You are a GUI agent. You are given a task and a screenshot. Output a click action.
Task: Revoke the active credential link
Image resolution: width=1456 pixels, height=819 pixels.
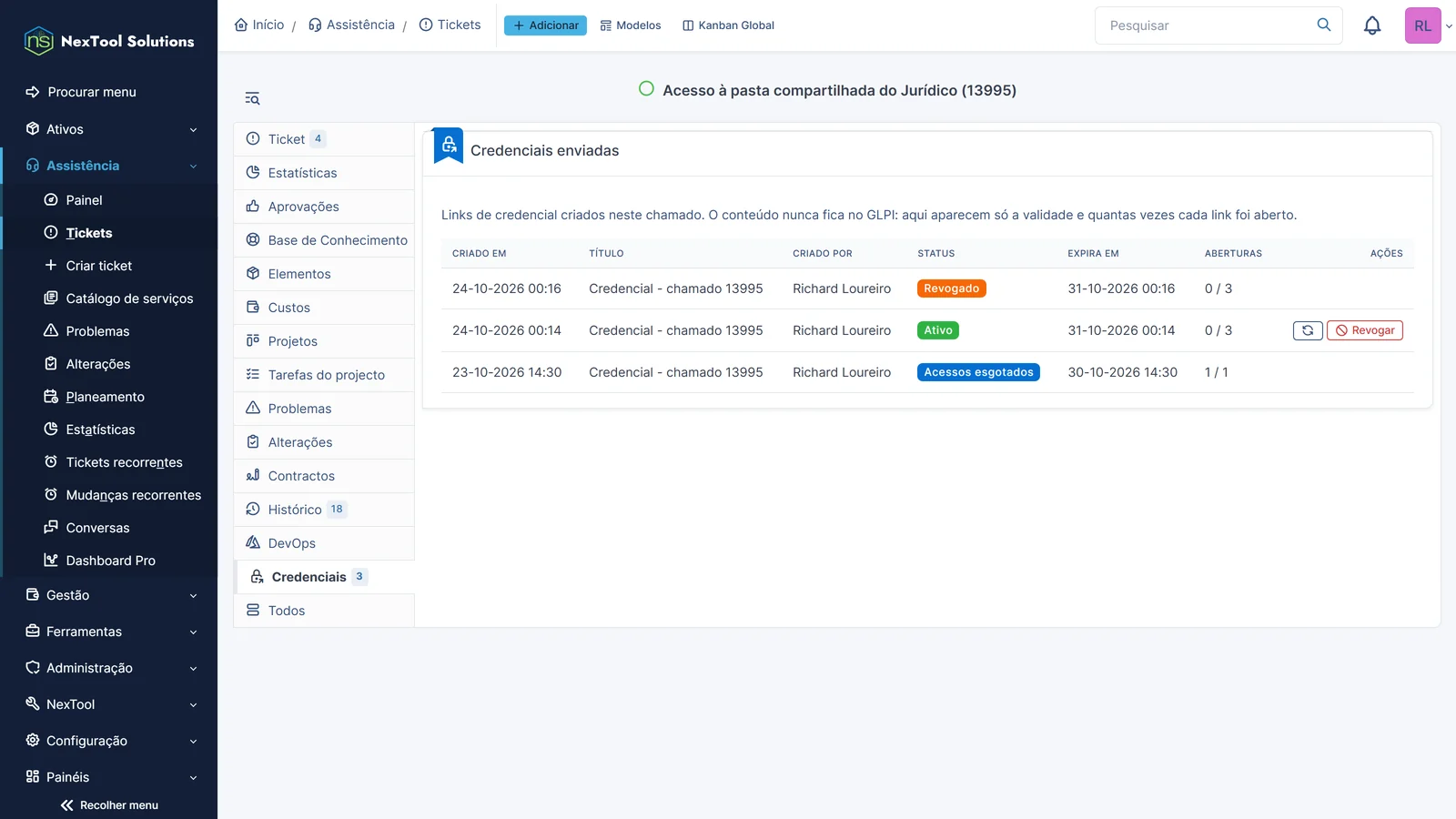coord(1365,330)
